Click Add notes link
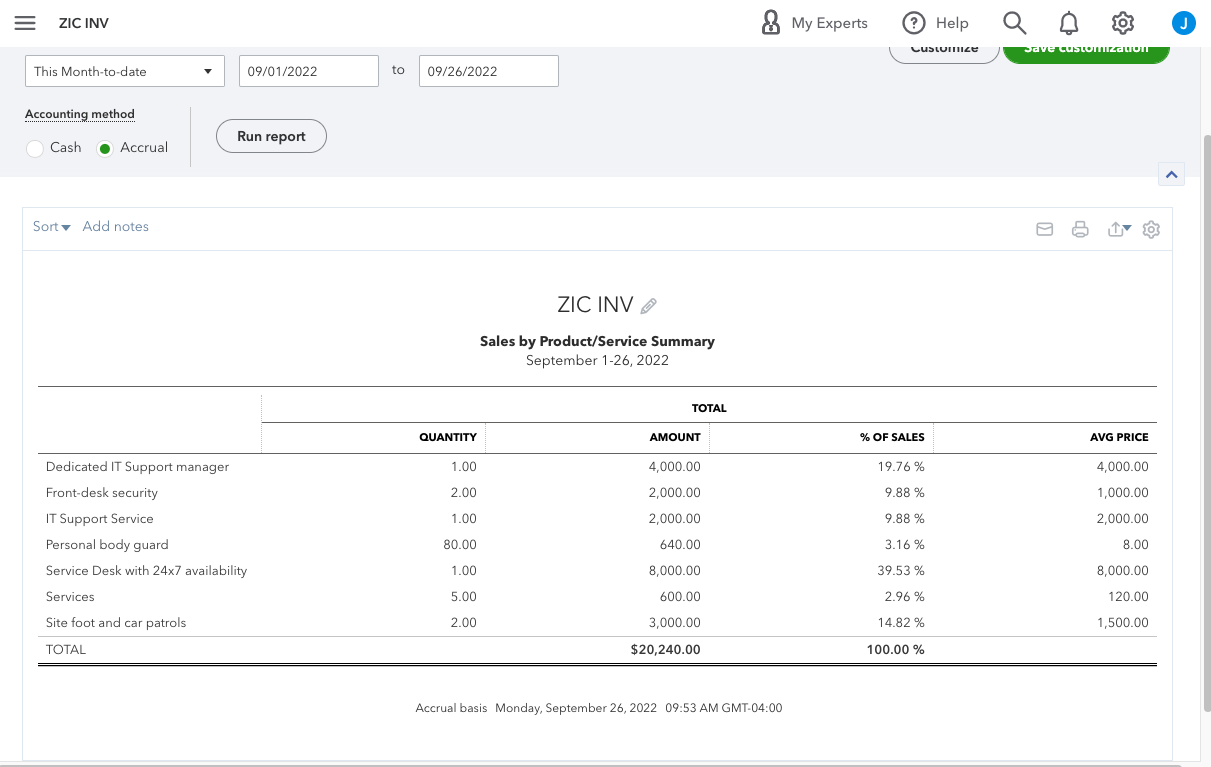 pos(116,227)
